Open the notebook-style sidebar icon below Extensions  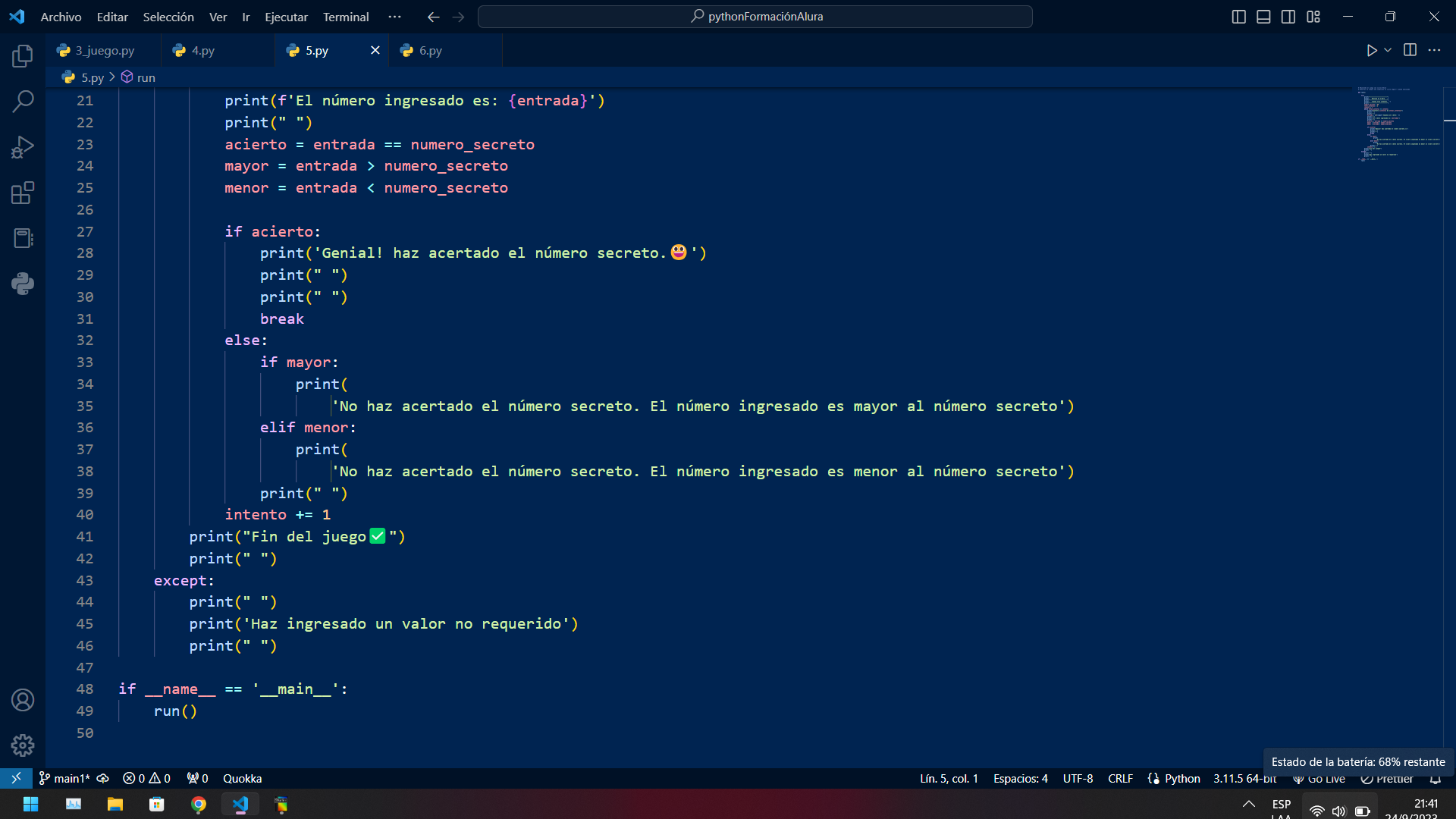[x=23, y=238]
